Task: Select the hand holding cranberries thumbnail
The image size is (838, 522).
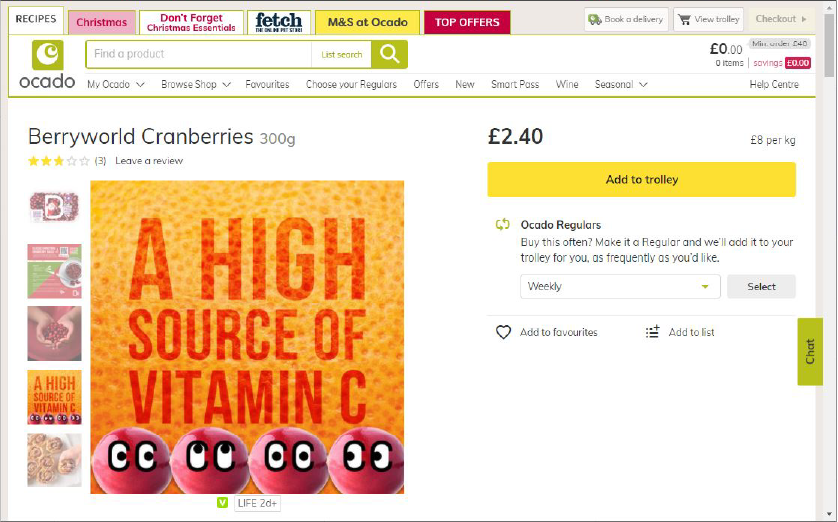Action: click(54, 333)
